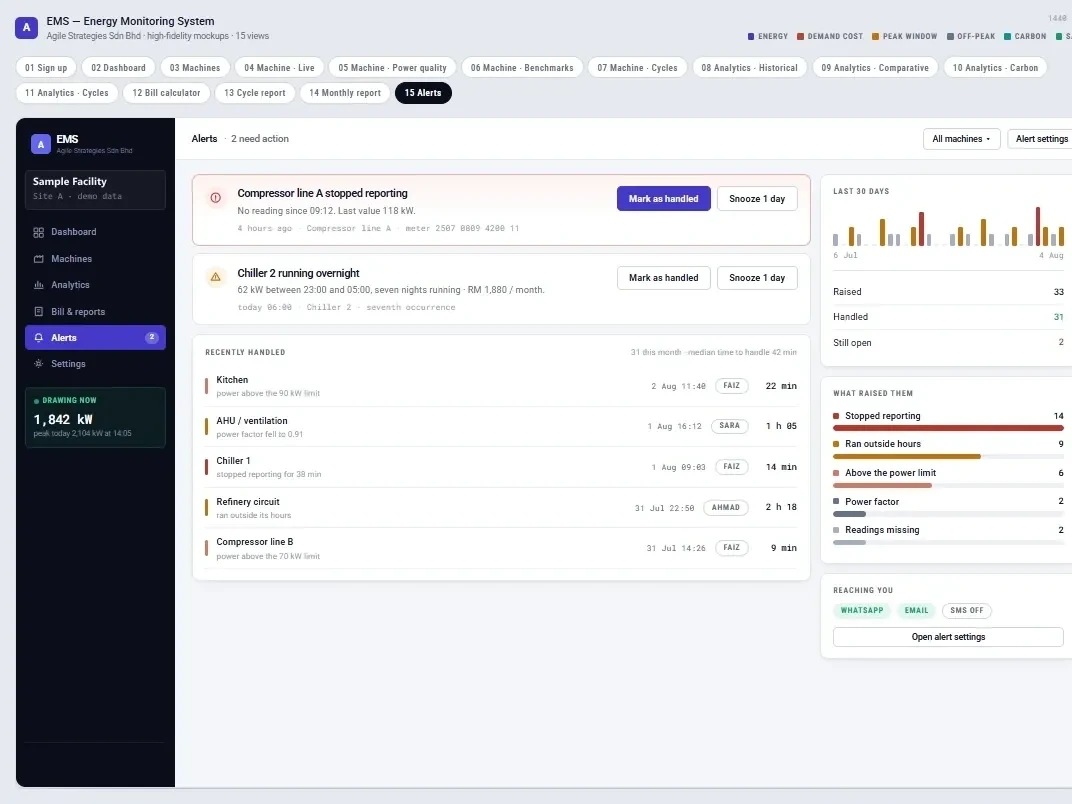Mark Chiller 2 overnight alert as handled

coord(663,278)
